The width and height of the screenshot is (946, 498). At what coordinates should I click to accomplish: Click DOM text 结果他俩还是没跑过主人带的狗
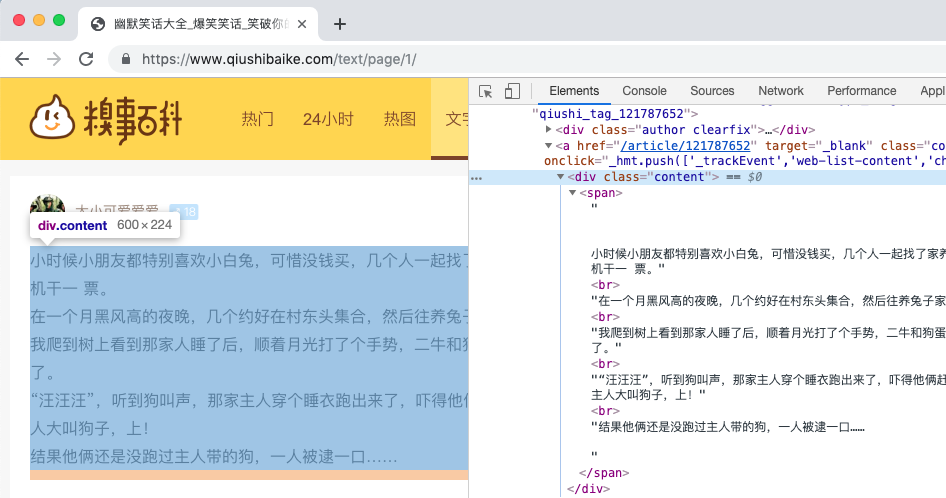coord(728,427)
